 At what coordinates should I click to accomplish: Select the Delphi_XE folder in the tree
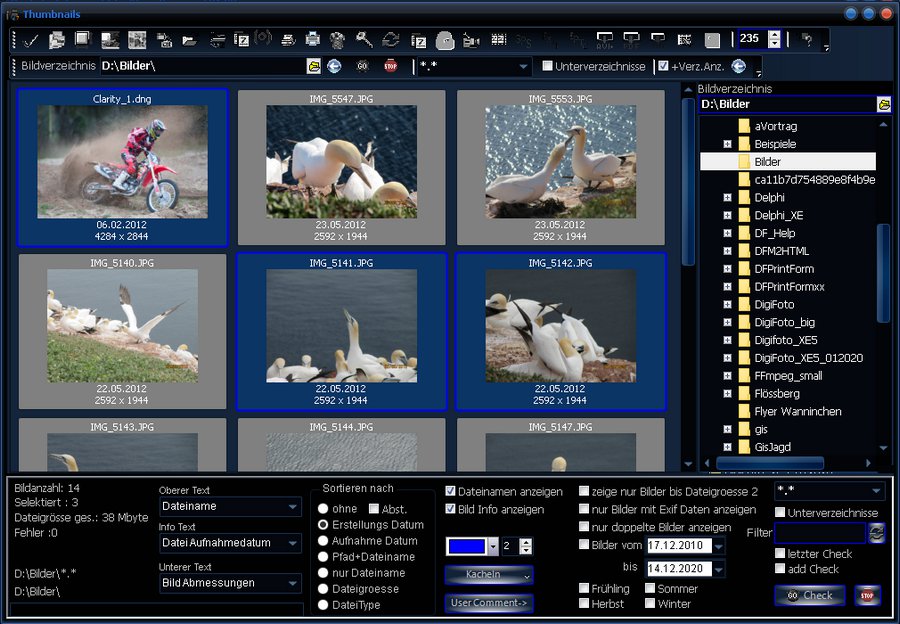[778, 215]
